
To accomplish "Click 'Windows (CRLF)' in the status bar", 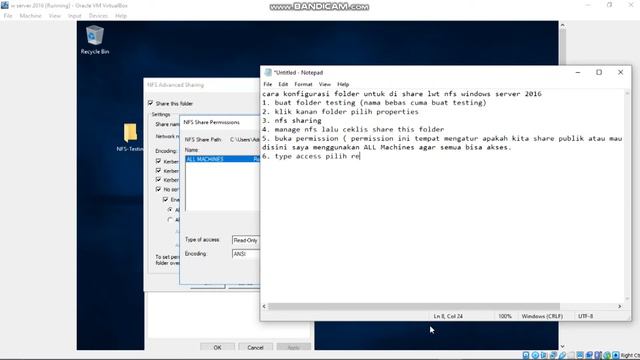I will [x=542, y=316].
